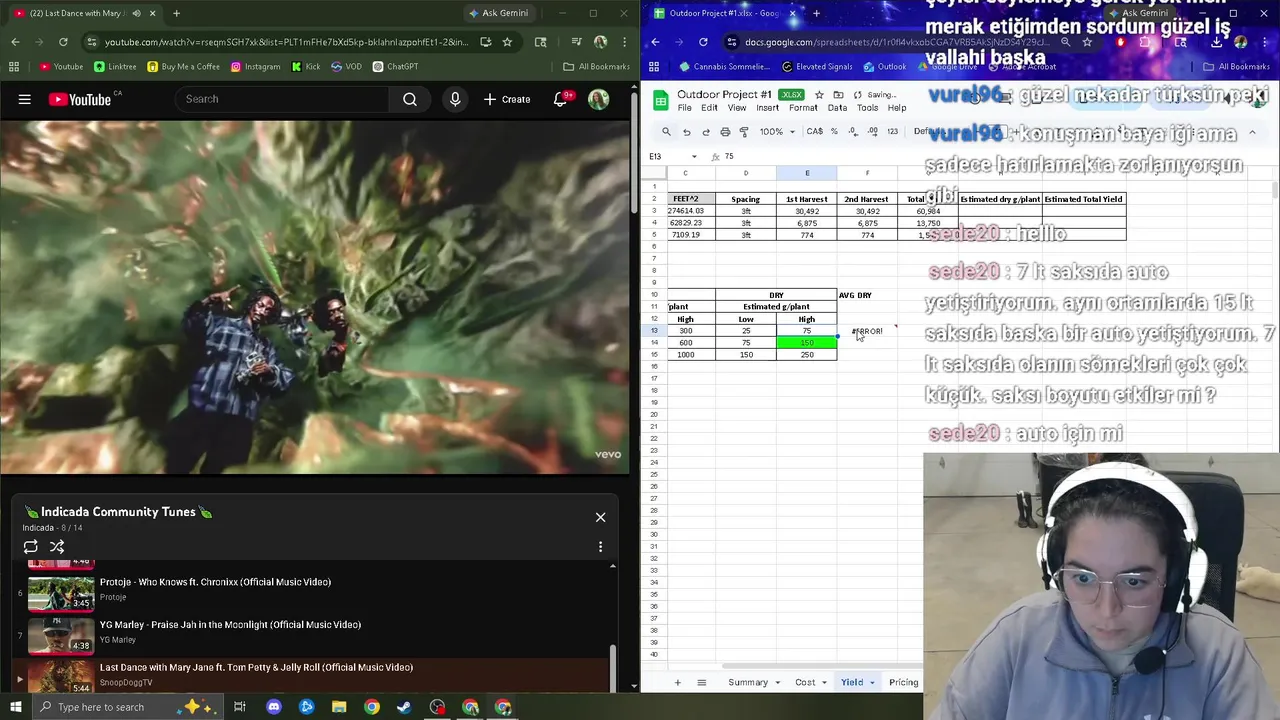This screenshot has height=720, width=1280.
Task: Select the #ERROR! cell in column F
Action: (867, 331)
